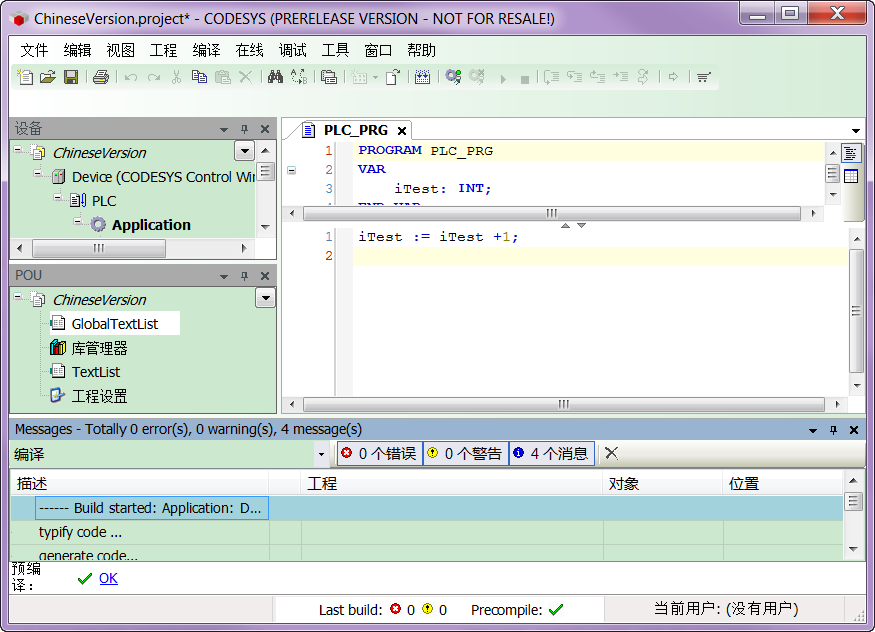Collapse the VAR block in declaration editor
The height and width of the screenshot is (632, 875).
291,170
